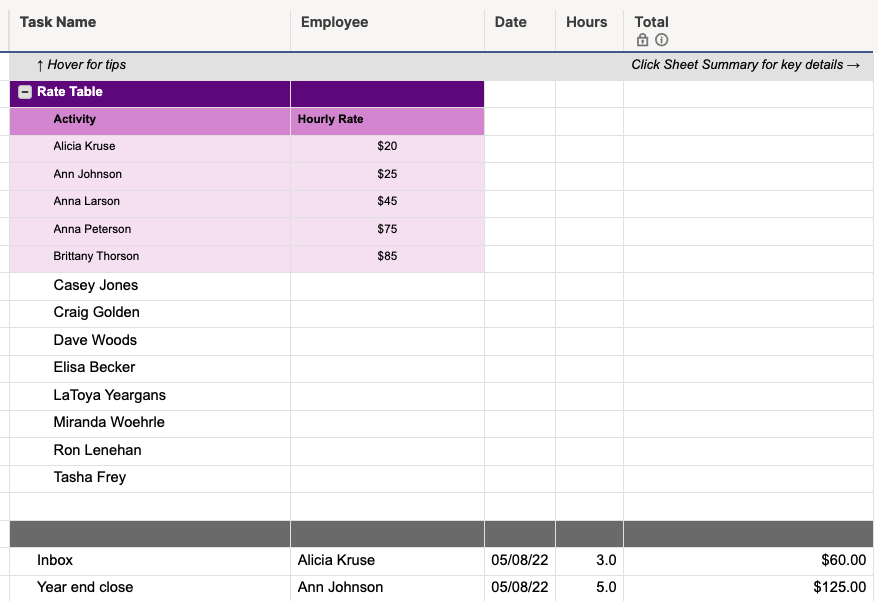Open Sheet Summary for key details
The height and width of the screenshot is (601, 878).
click(x=745, y=64)
